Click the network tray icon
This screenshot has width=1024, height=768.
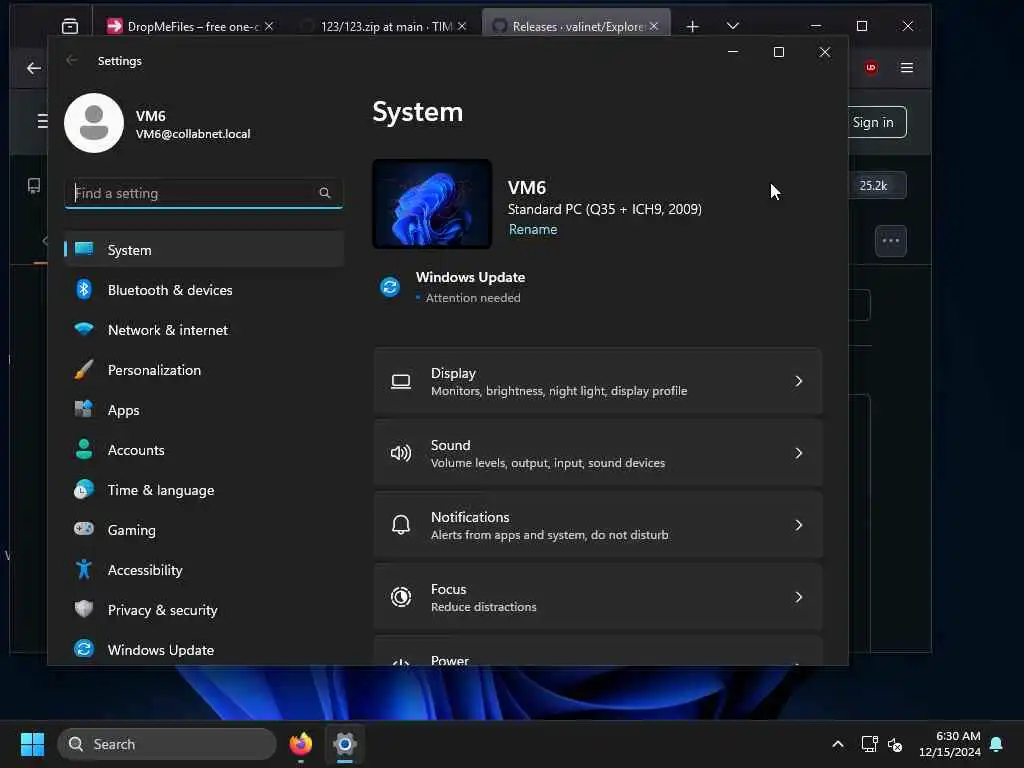(869, 744)
